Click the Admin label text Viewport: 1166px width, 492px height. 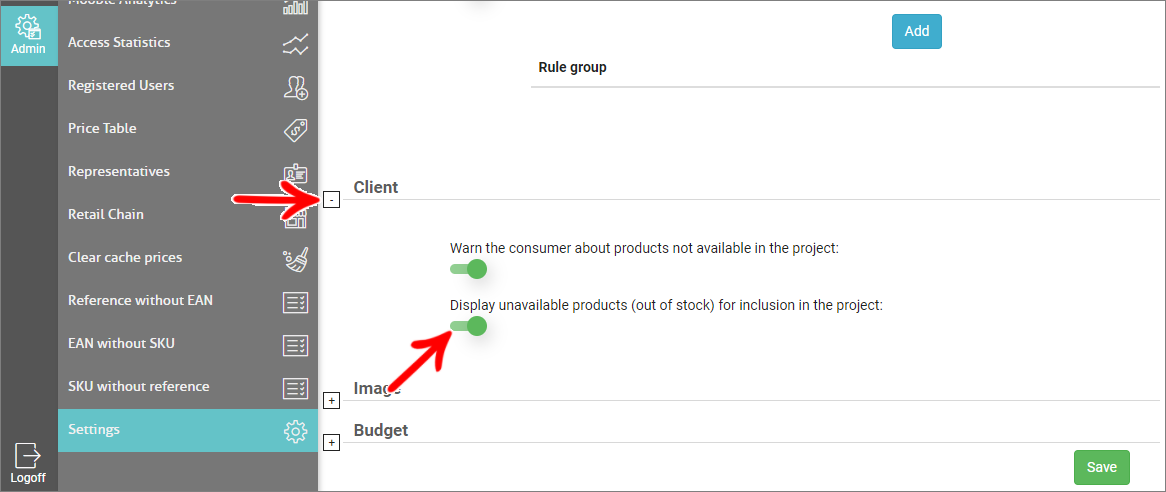point(28,49)
